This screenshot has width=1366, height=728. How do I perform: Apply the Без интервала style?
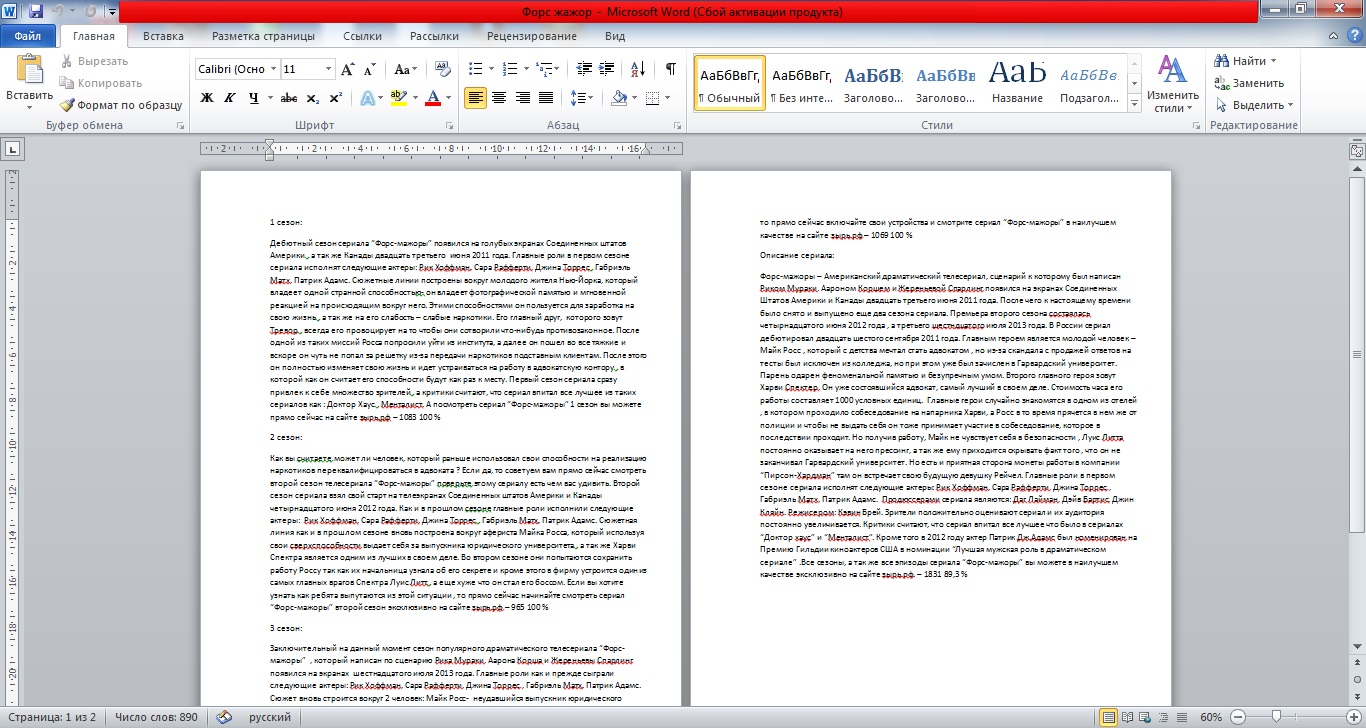[801, 83]
